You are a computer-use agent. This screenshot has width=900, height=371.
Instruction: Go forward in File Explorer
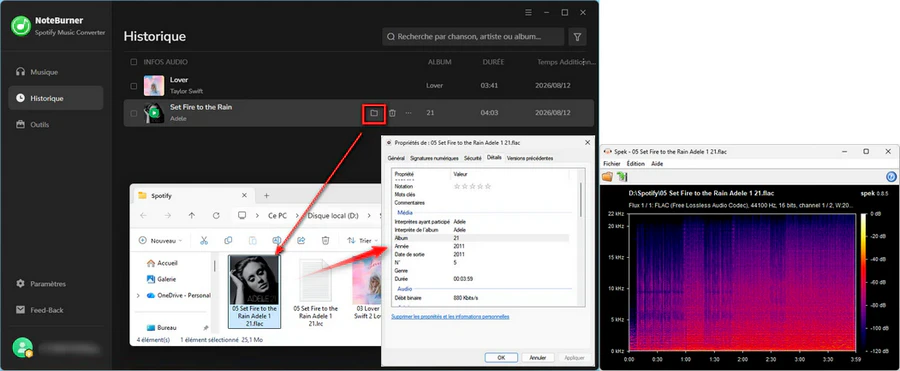(x=168, y=215)
